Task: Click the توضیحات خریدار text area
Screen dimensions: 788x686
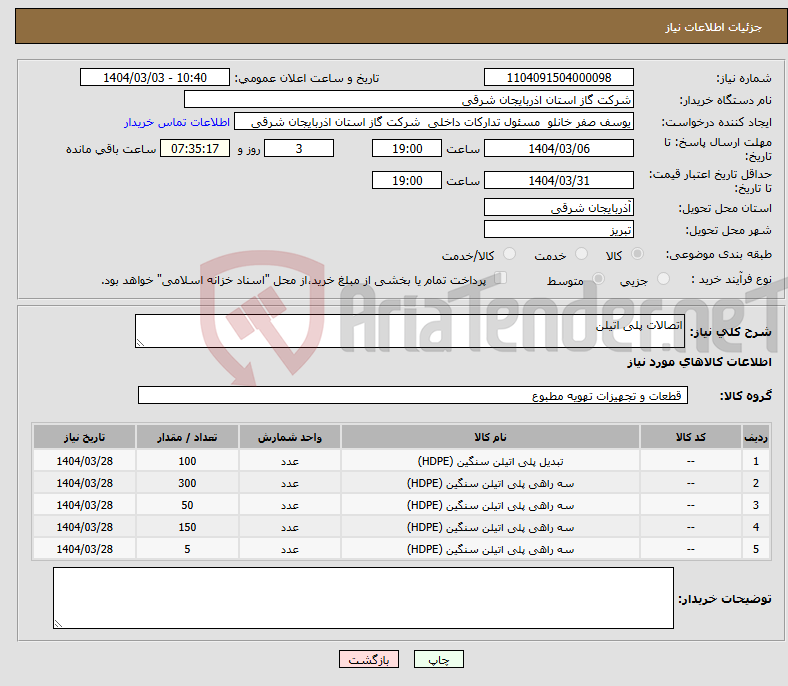Action: [x=363, y=598]
